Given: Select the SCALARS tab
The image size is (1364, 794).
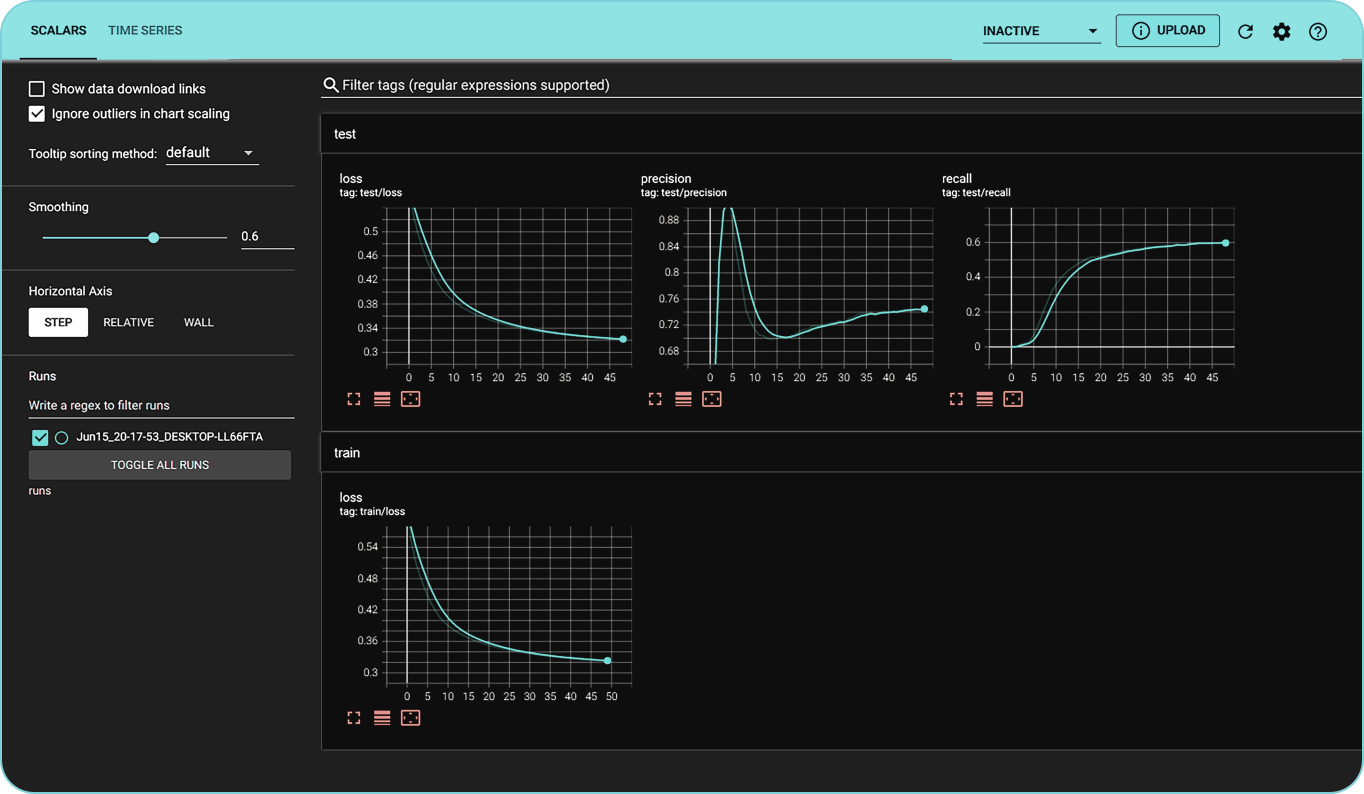Looking at the screenshot, I should [58, 30].
